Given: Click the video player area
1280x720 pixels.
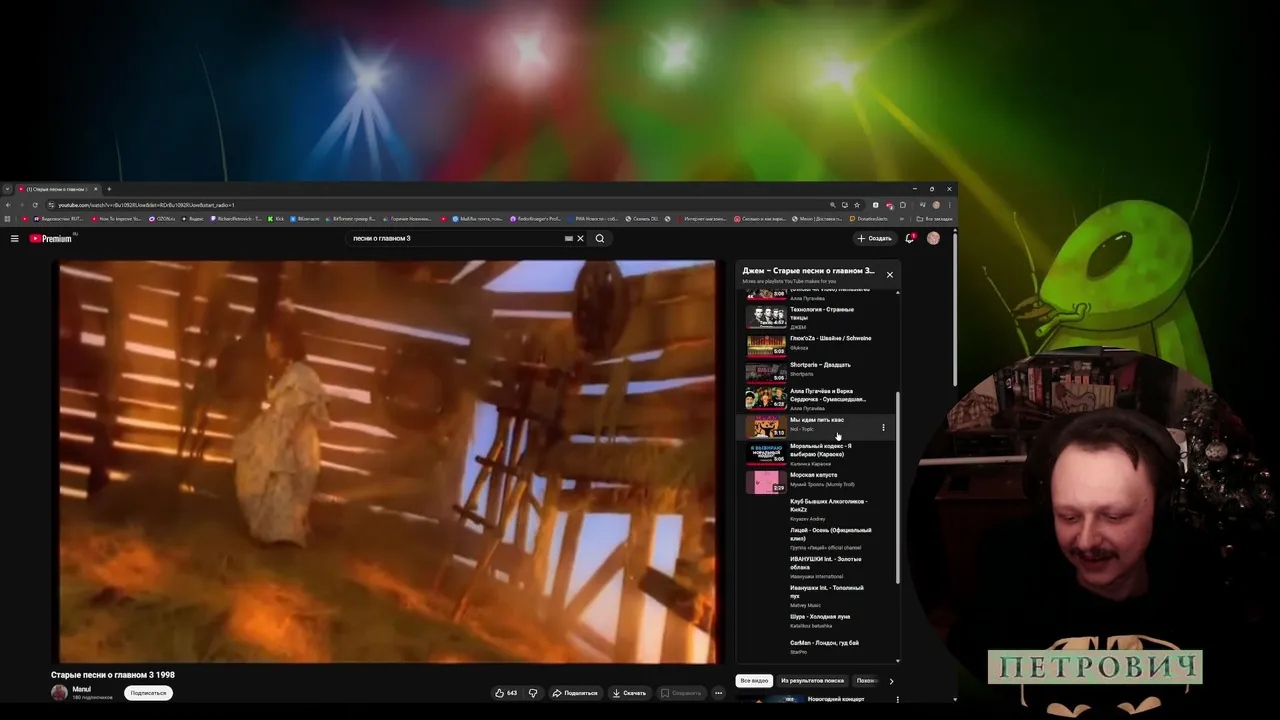Looking at the screenshot, I should (388, 461).
